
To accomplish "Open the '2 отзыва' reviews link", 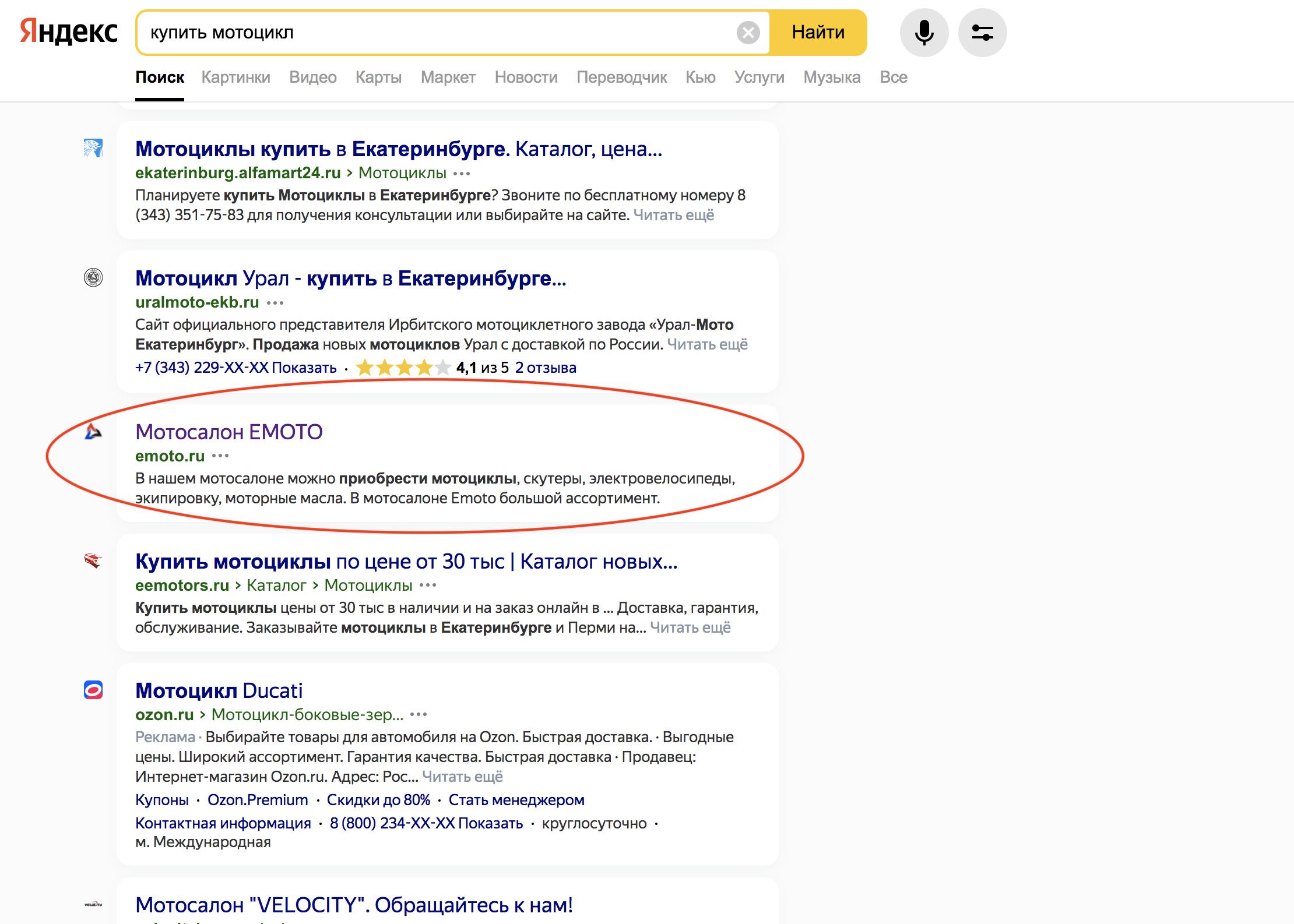I will 546,368.
